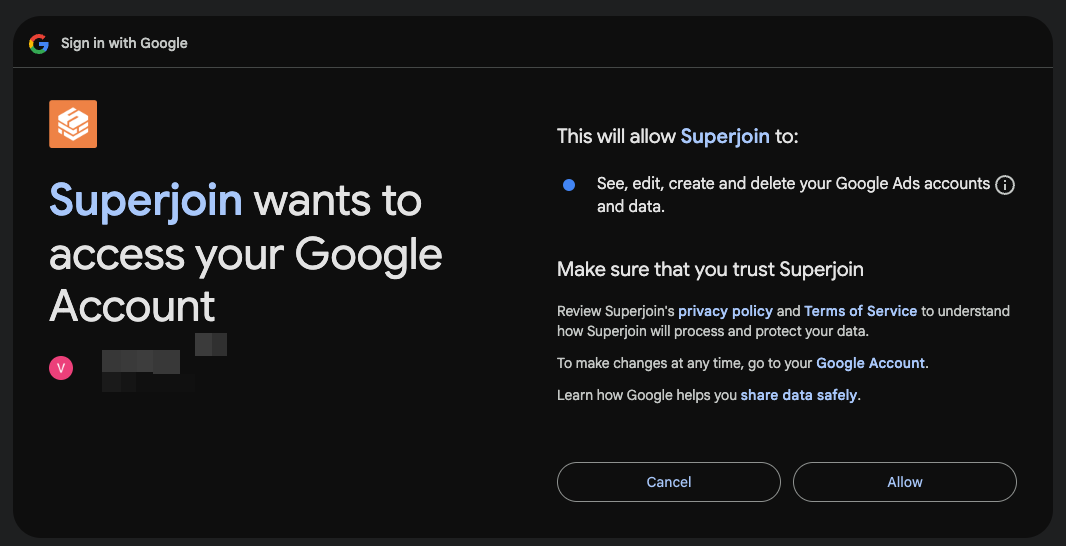Click Allow to grant Superjoin access
The image size is (1066, 546).
point(905,482)
